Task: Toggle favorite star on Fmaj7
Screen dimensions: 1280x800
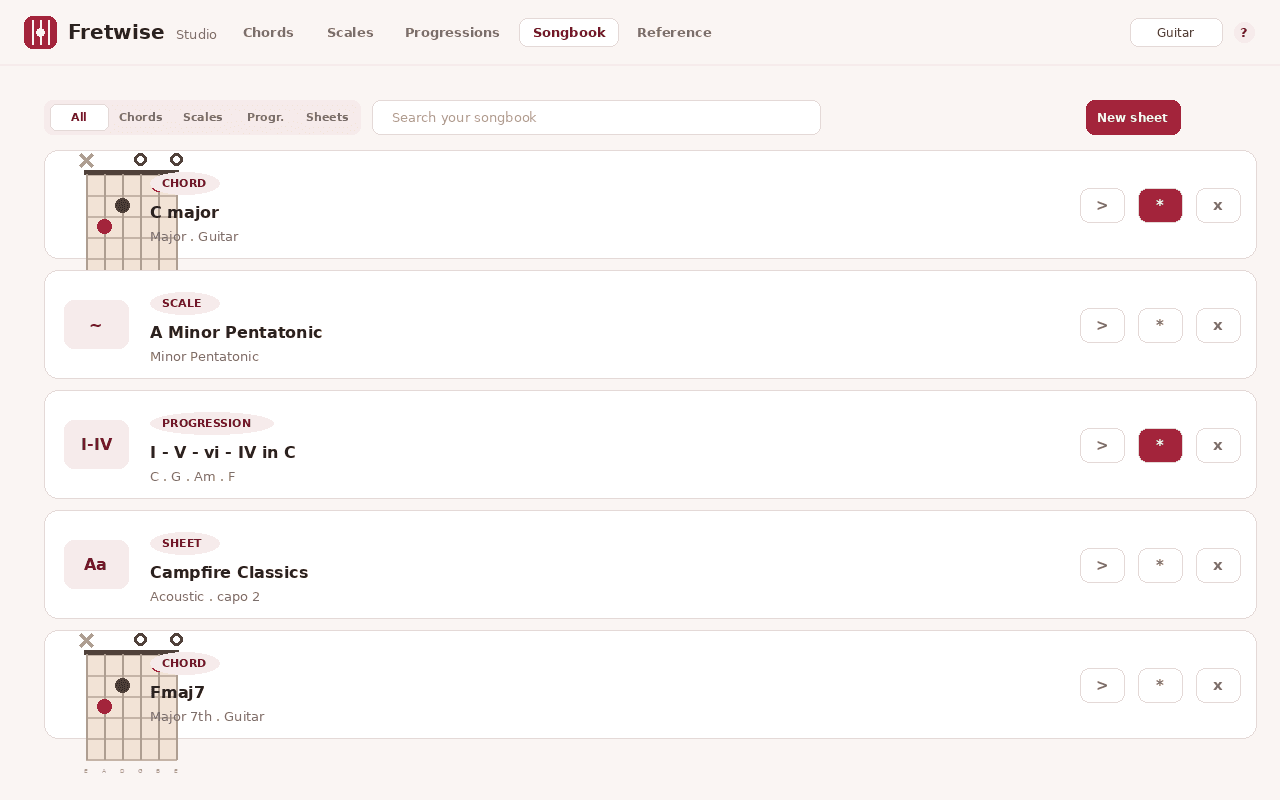Action: (x=1160, y=685)
